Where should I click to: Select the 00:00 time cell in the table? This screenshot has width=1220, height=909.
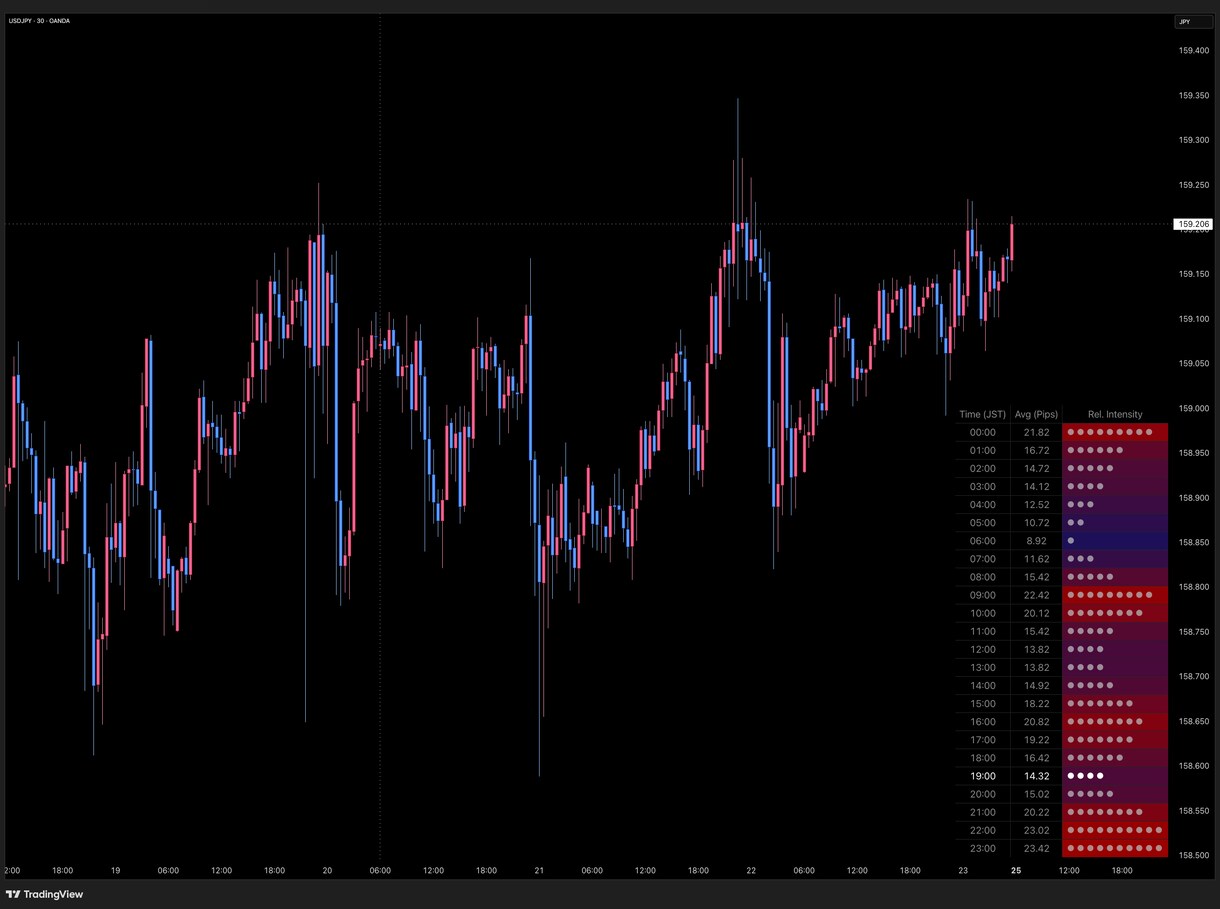(x=983, y=432)
